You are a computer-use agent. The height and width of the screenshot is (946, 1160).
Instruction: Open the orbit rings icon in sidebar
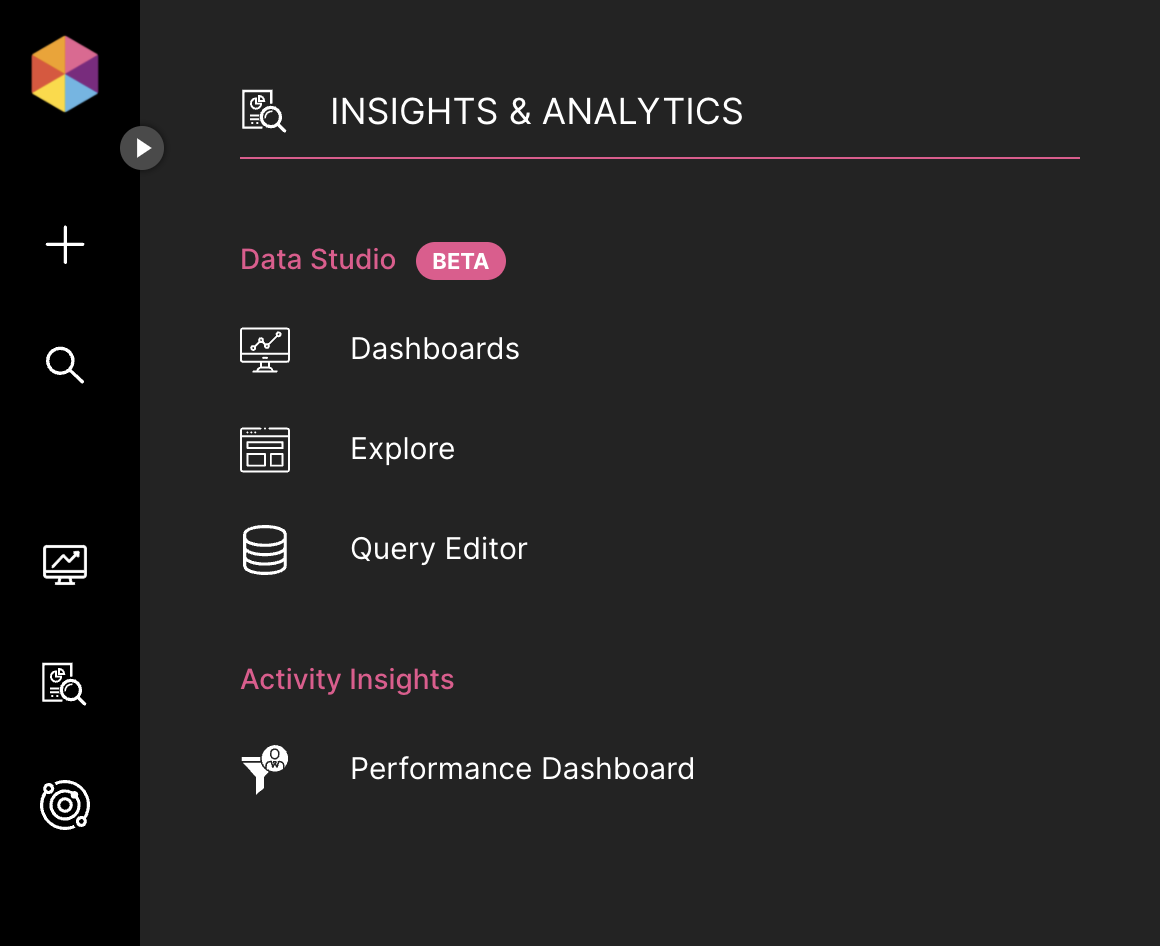pyautogui.click(x=65, y=805)
